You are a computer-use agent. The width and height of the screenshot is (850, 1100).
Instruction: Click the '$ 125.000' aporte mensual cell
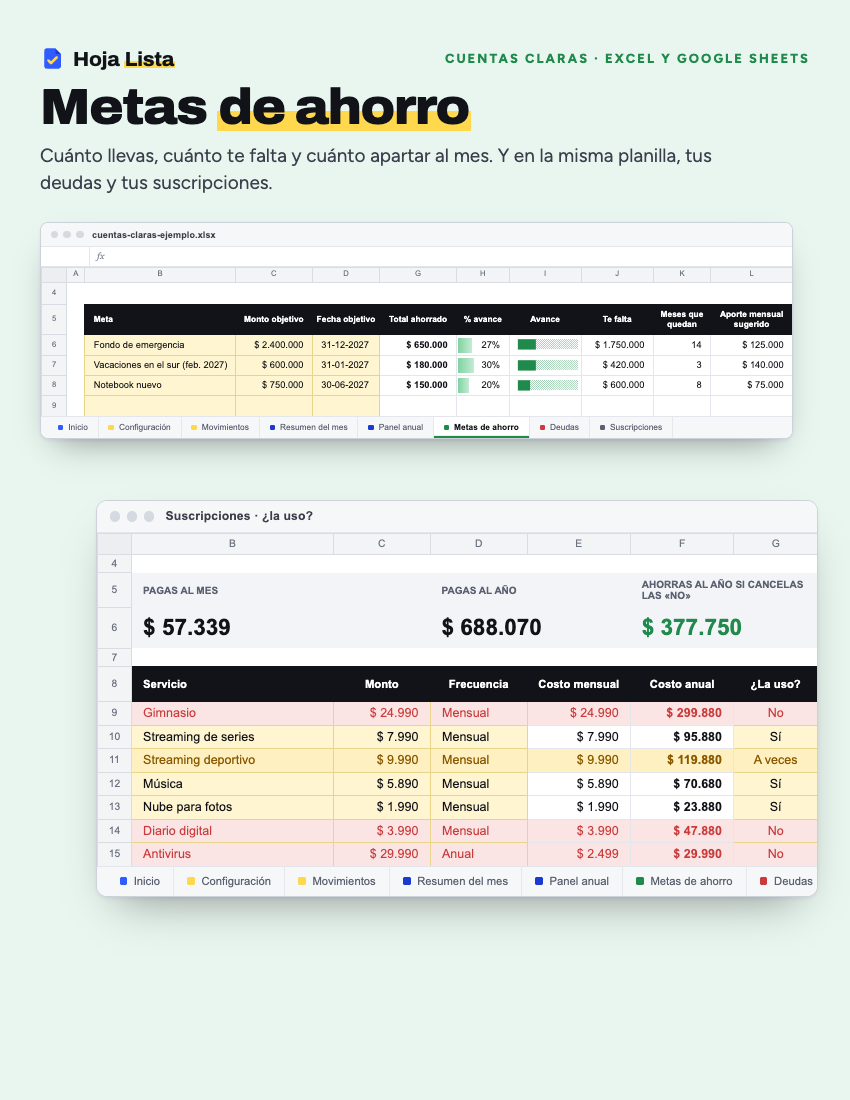[x=751, y=344]
